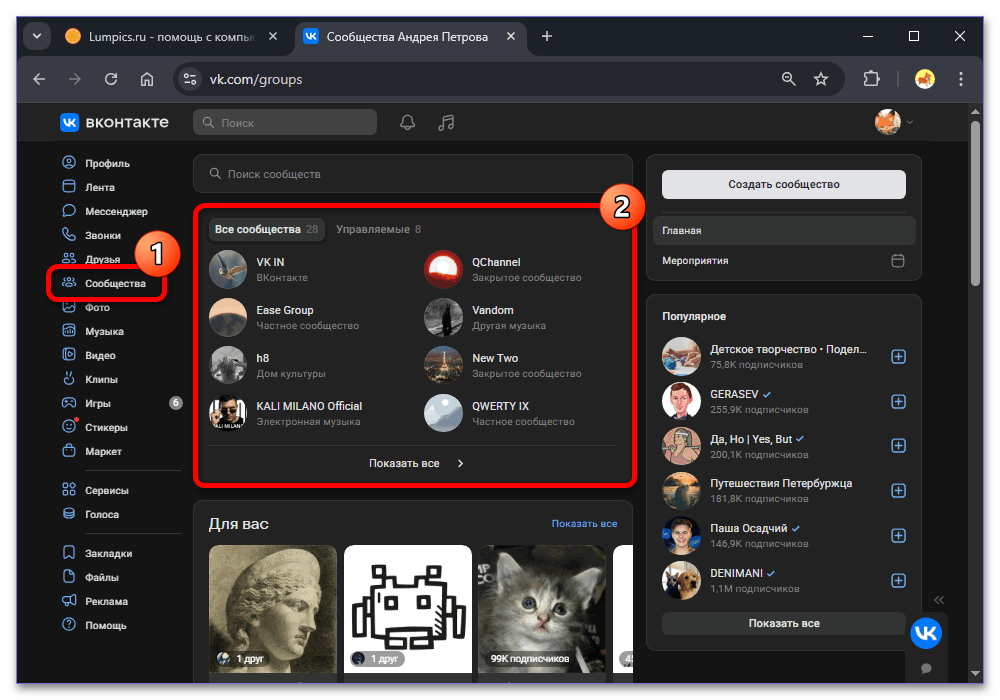The height and width of the screenshot is (700, 1000).
Task: Click the vk.com/groups address bar
Action: click(x=485, y=79)
